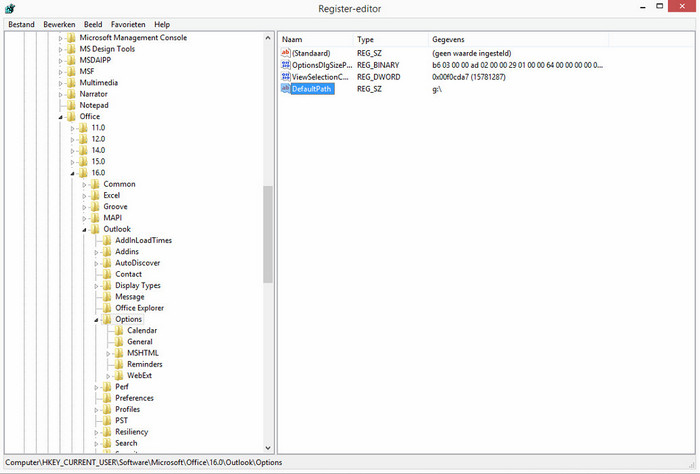Click the Multimedia folder icon
700x474 pixels.
[71, 83]
